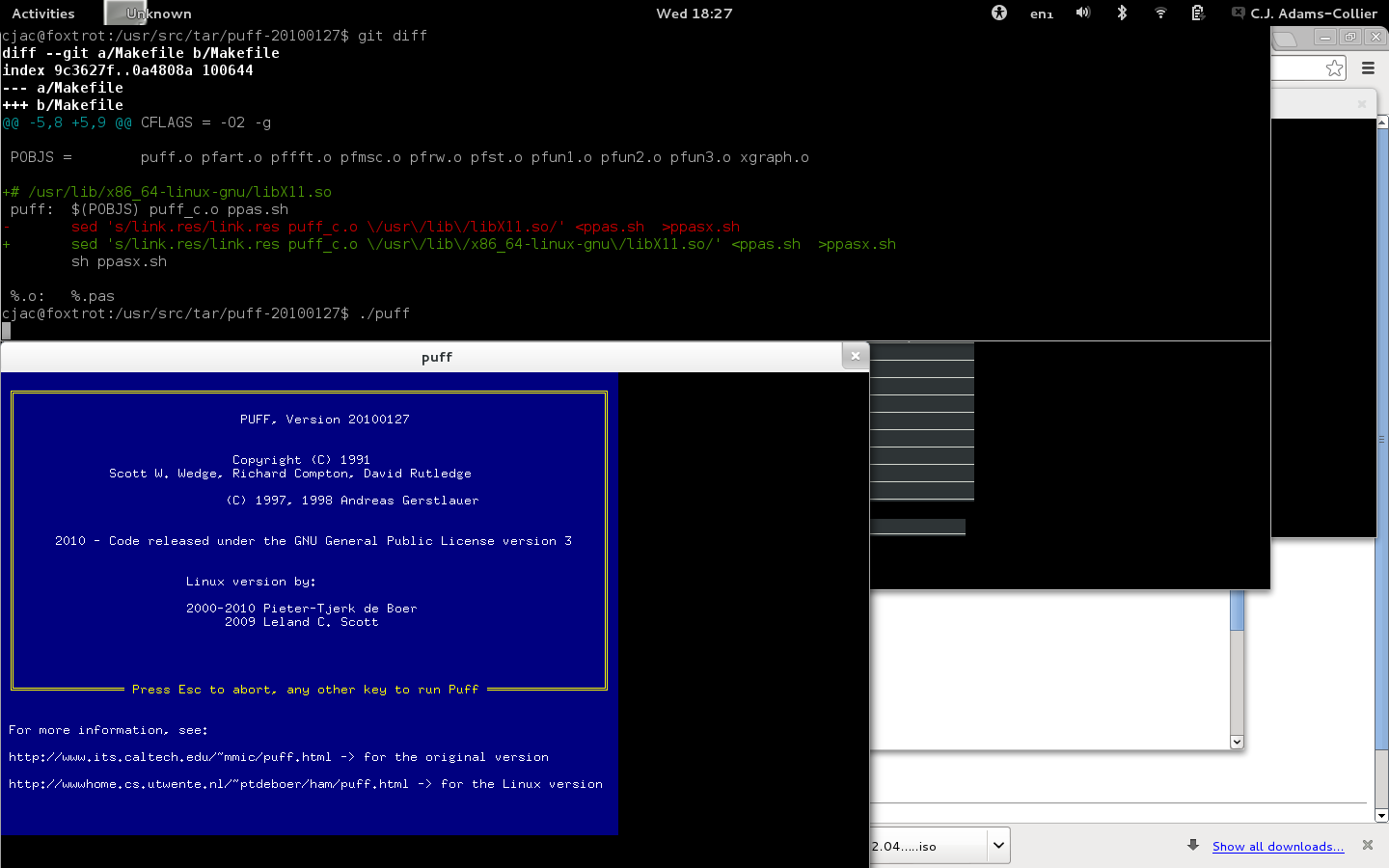Open the battery charging indicator
The image size is (1389, 868).
point(1198,13)
